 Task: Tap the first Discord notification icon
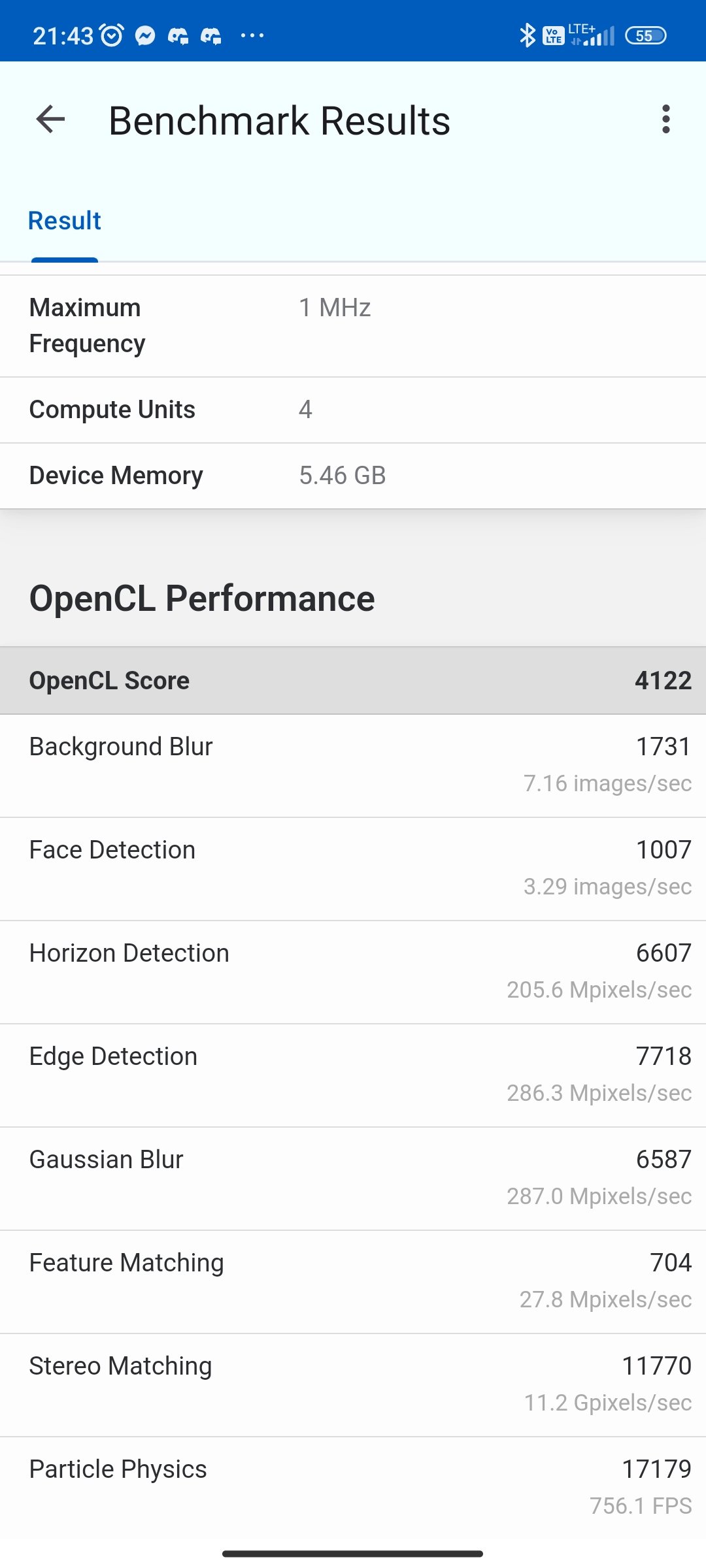click(178, 35)
